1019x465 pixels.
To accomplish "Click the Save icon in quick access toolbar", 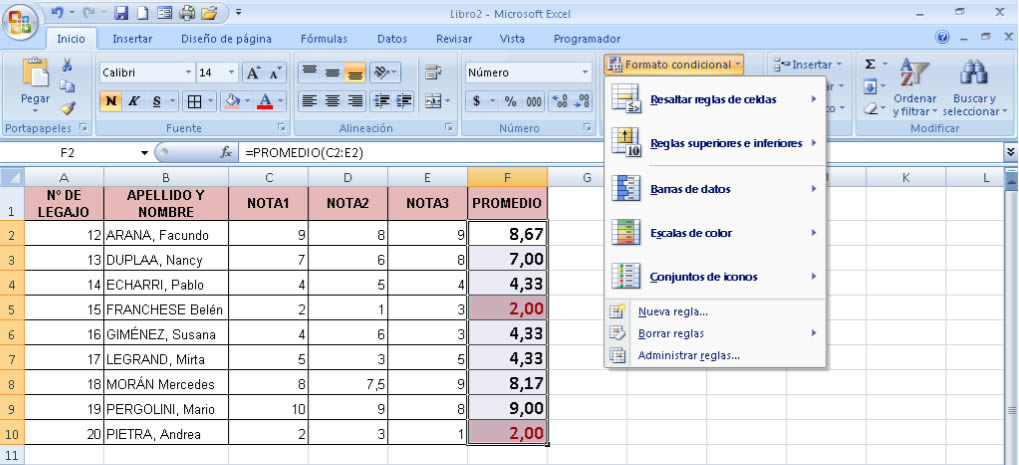I will point(121,13).
